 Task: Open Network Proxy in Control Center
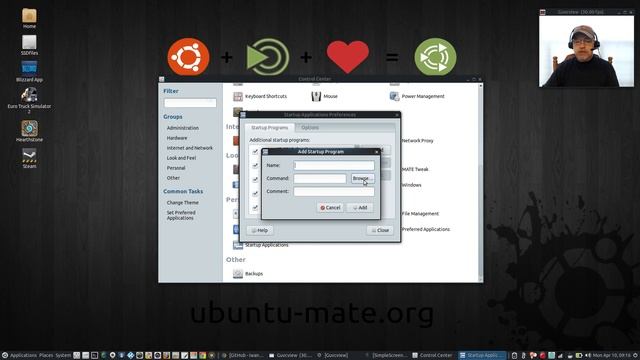pyautogui.click(x=418, y=140)
